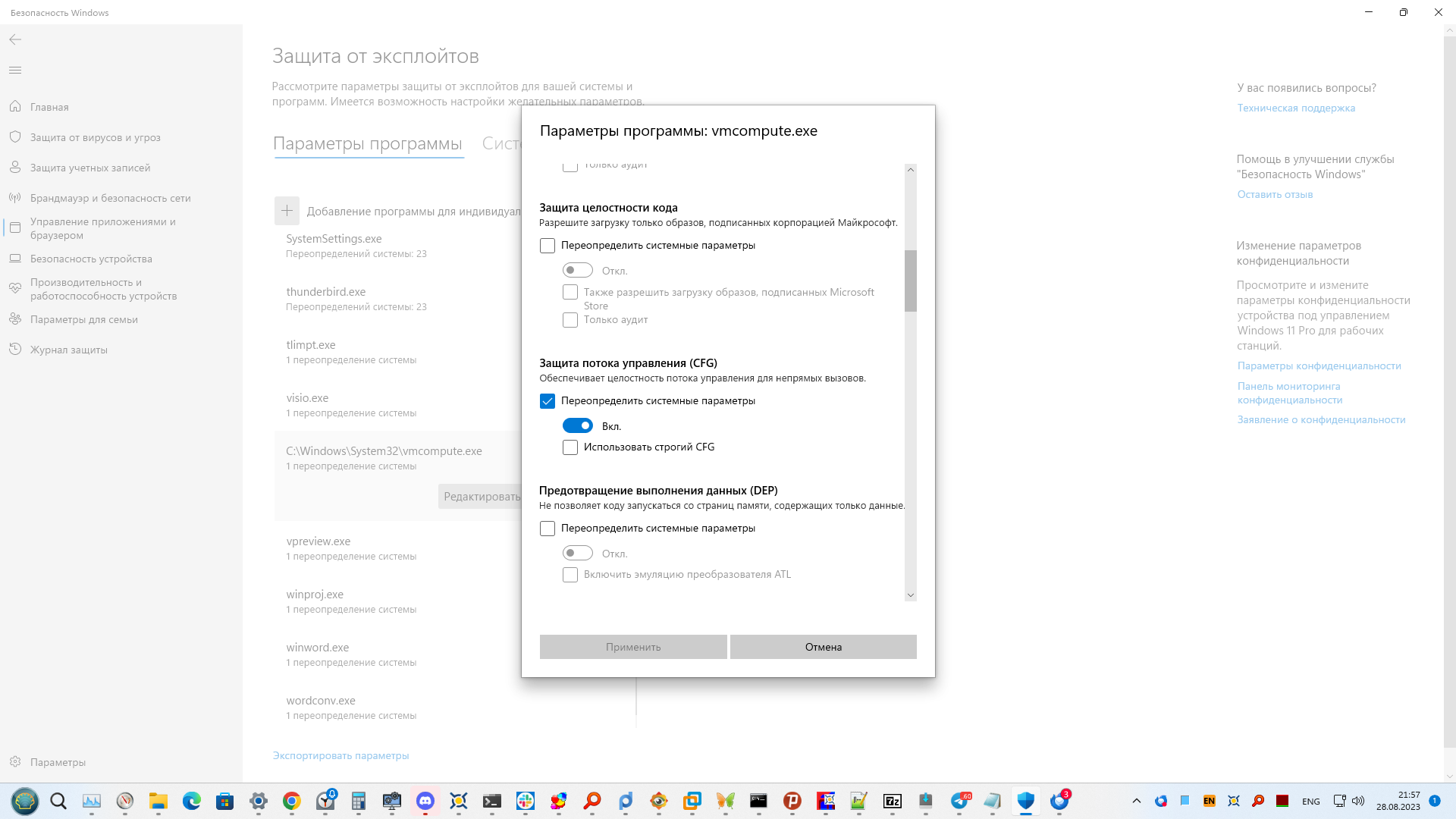Expand hidden icons in the system tray
The image size is (1456, 819).
coord(1136,800)
